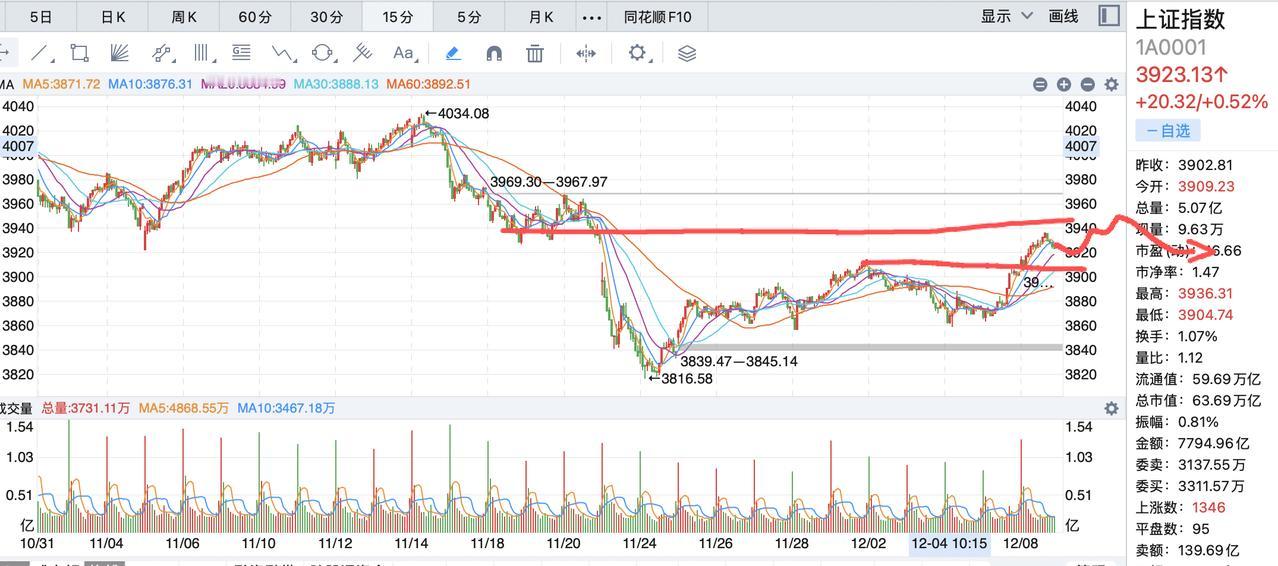Viewport: 1278px width, 566px height.
Task: Open the 同花顺F10 page
Action: coord(657,16)
